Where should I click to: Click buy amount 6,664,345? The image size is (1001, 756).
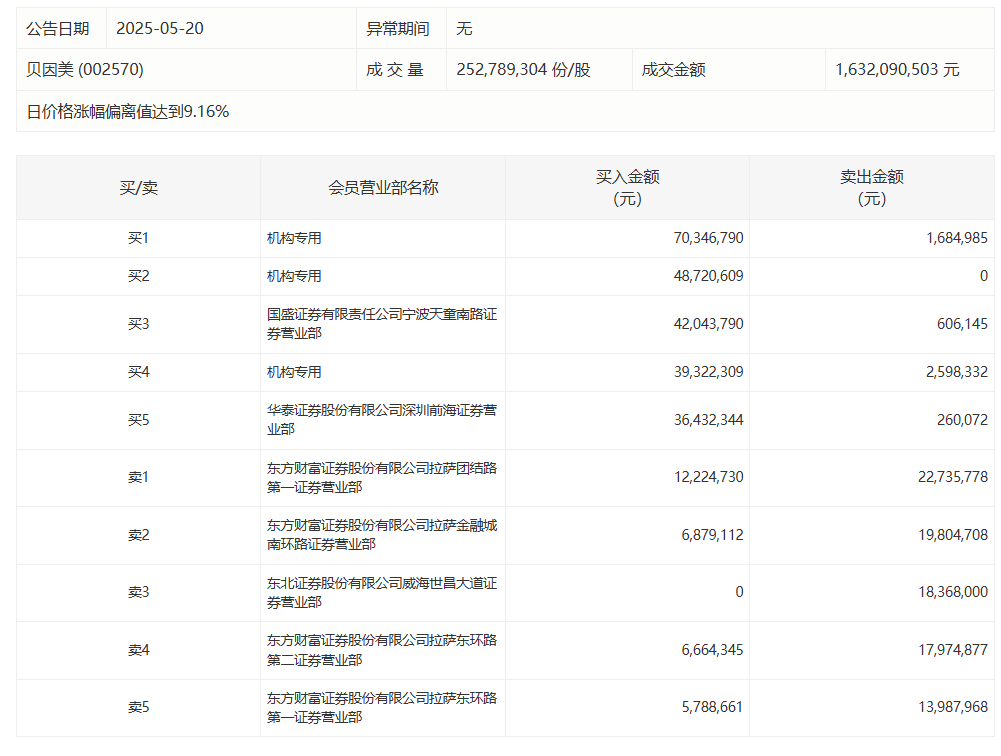click(712, 650)
